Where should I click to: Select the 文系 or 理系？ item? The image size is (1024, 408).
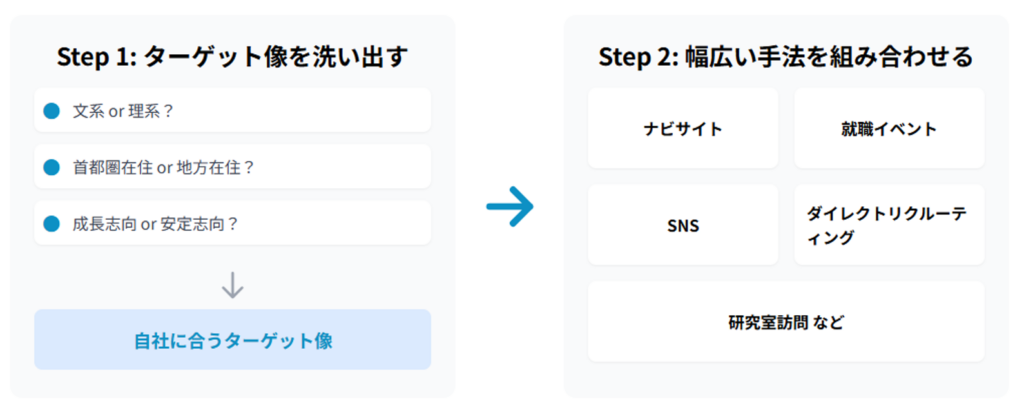(232, 111)
